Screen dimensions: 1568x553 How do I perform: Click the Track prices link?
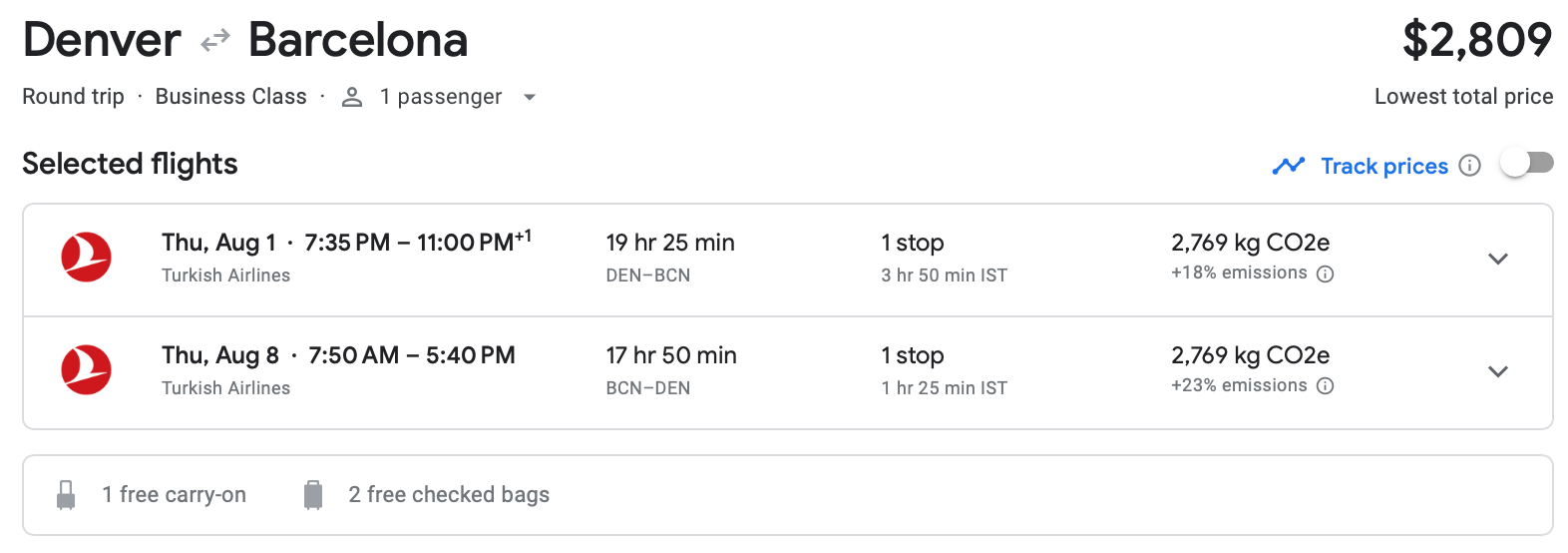pos(1383,166)
